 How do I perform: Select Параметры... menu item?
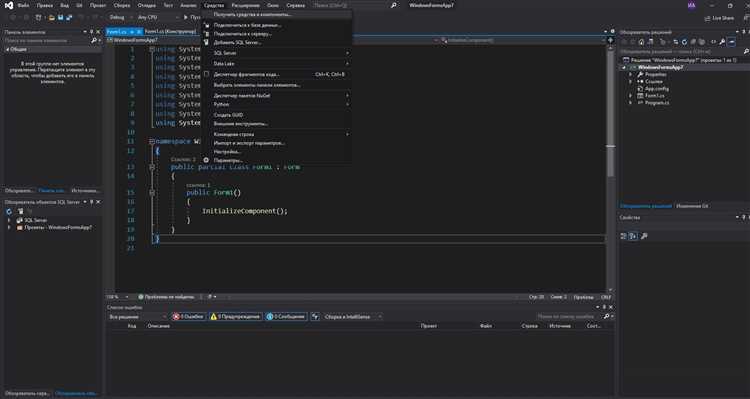pos(277,160)
